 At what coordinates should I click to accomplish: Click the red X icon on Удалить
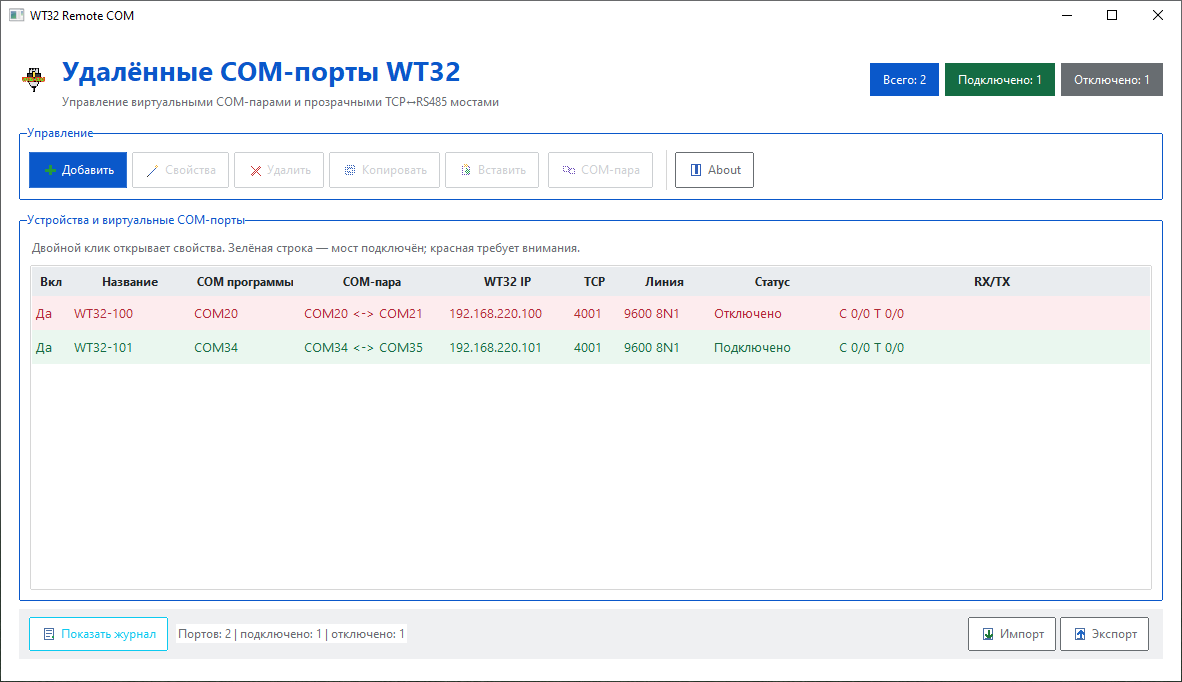(x=256, y=171)
